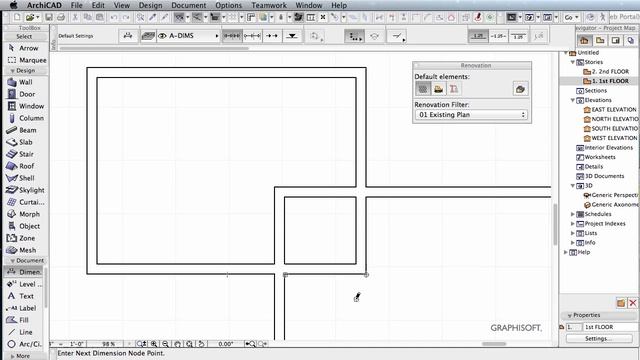The height and width of the screenshot is (360, 640).
Task: Open Renovation Filter dropdown
Action: 471,115
